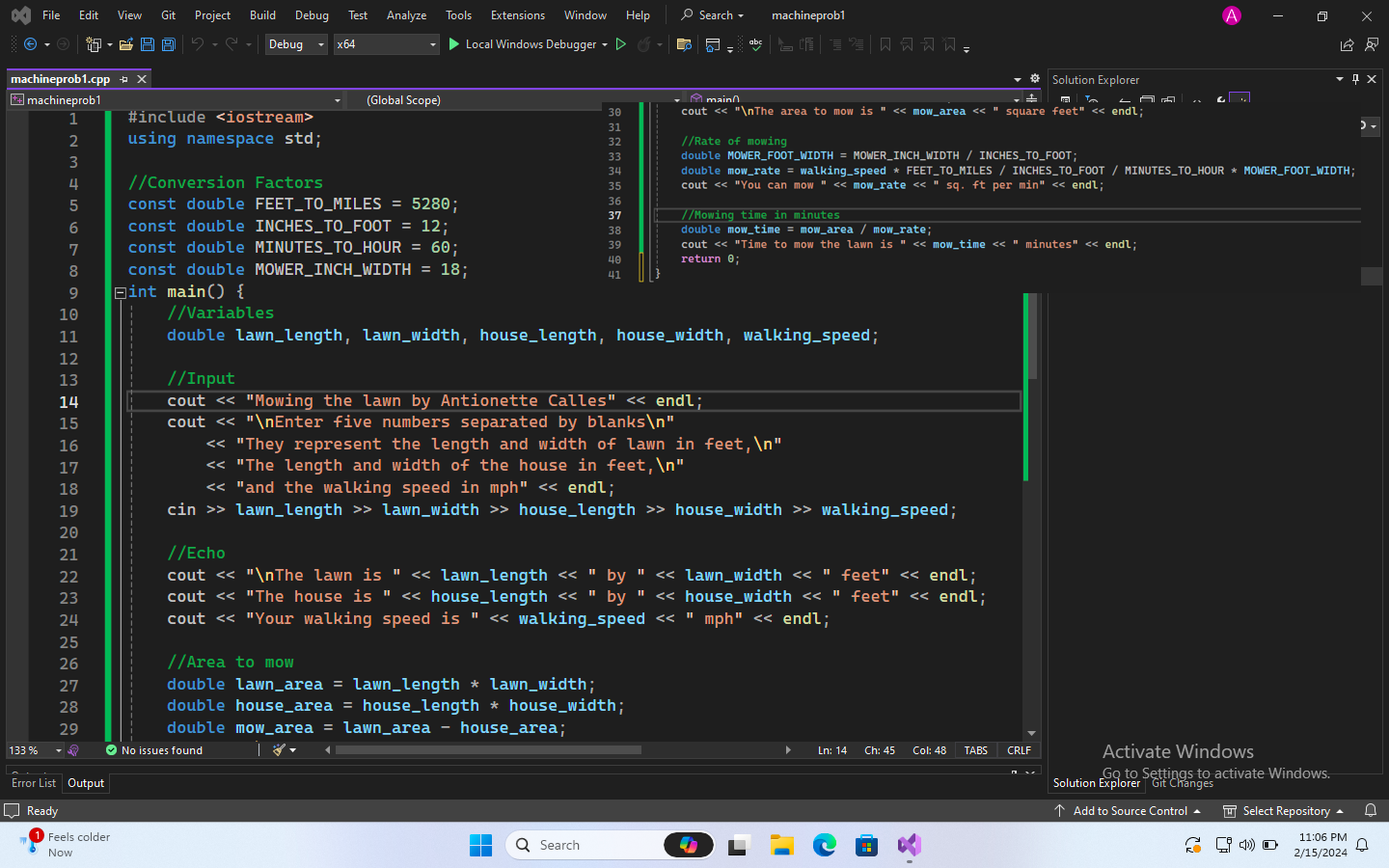The width and height of the screenshot is (1389, 868).
Task: Collapse the main() function code block
Action: (119, 291)
